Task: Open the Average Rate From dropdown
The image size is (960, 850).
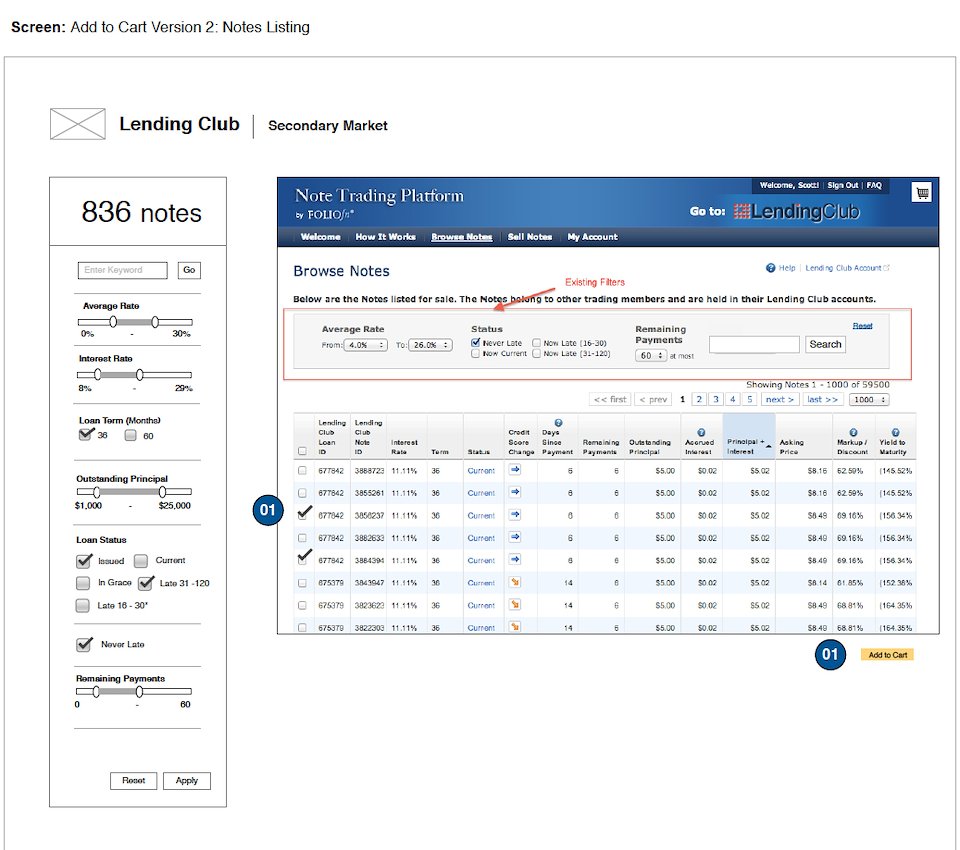Action: click(x=365, y=345)
